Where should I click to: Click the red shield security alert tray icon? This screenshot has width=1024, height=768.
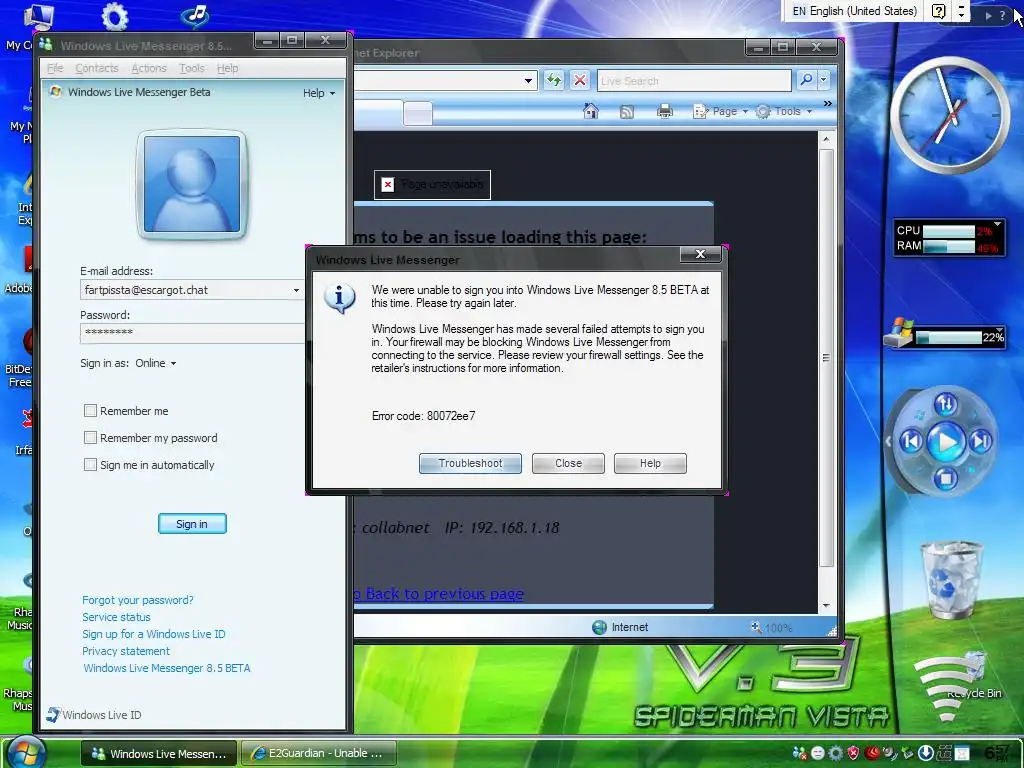tap(853, 754)
